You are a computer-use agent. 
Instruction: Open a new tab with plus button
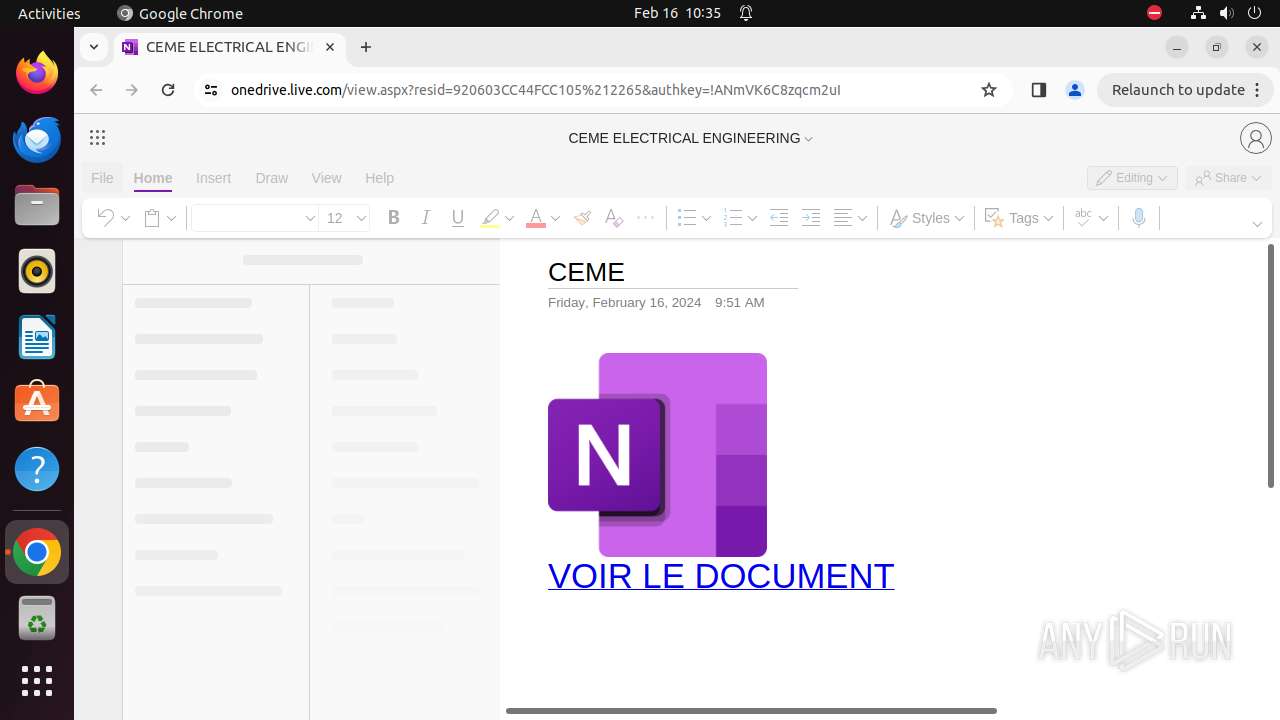pyautogui.click(x=366, y=47)
